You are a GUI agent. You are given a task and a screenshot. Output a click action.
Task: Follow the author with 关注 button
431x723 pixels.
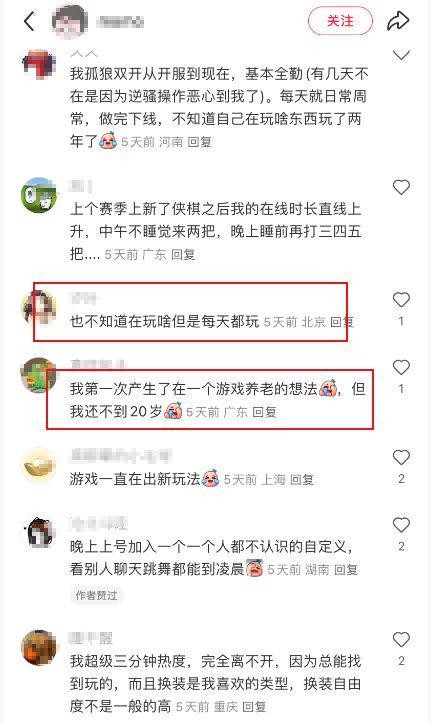(x=340, y=21)
